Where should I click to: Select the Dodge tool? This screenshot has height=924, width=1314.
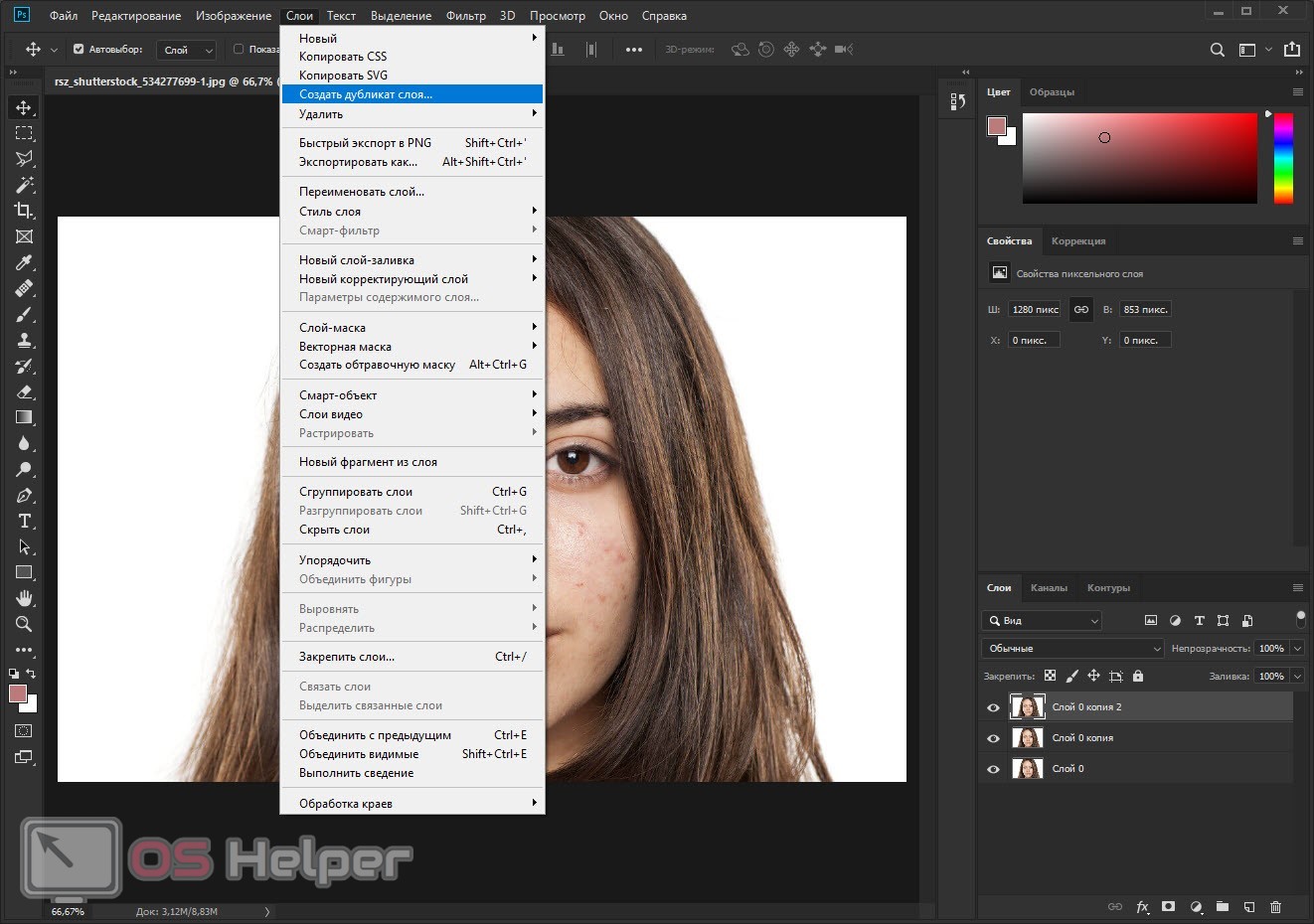(24, 469)
